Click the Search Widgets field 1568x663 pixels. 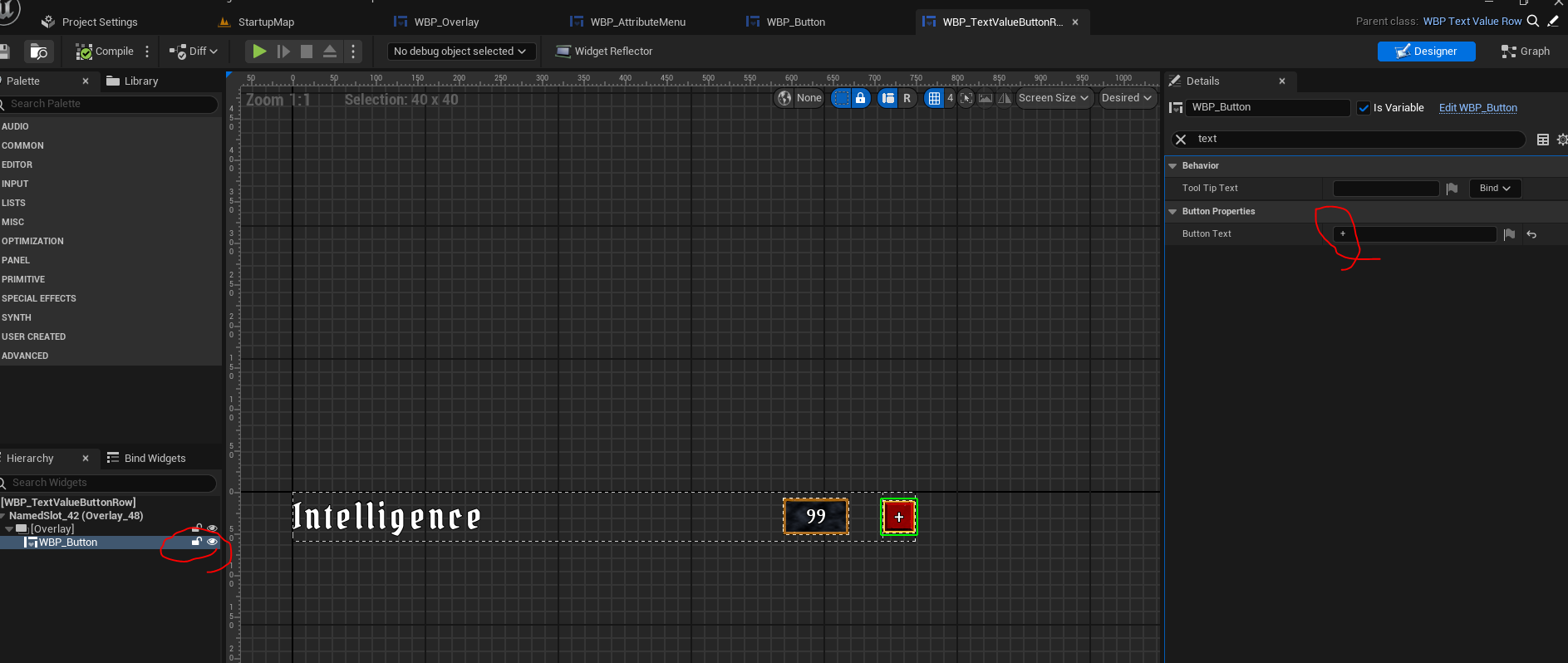110,483
